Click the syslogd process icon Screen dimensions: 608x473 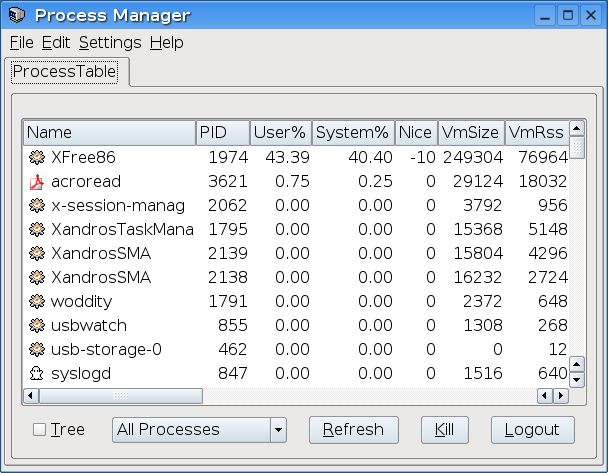37,373
